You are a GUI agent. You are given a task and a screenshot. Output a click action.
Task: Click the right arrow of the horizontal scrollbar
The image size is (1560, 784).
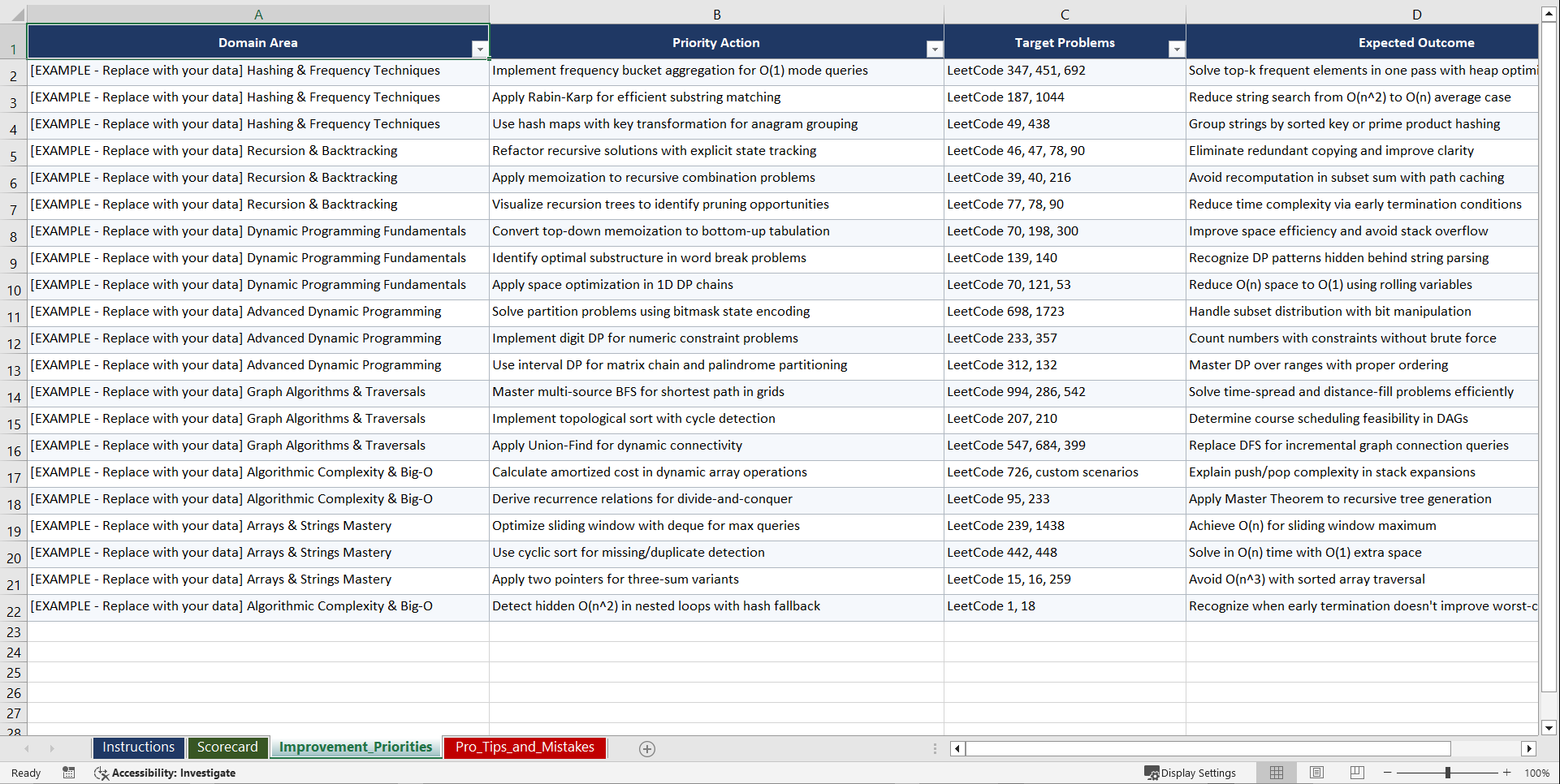[x=1530, y=748]
